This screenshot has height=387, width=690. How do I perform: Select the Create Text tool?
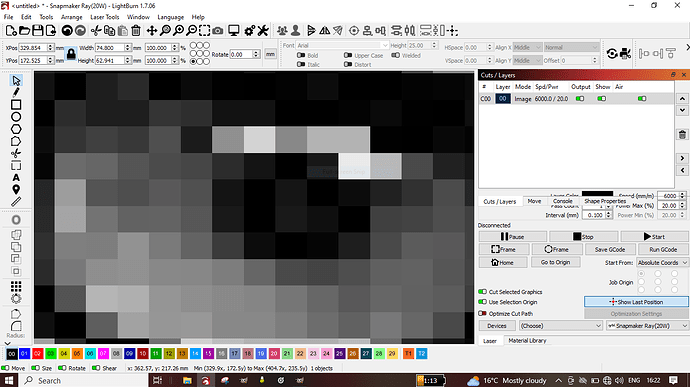[x=16, y=178]
